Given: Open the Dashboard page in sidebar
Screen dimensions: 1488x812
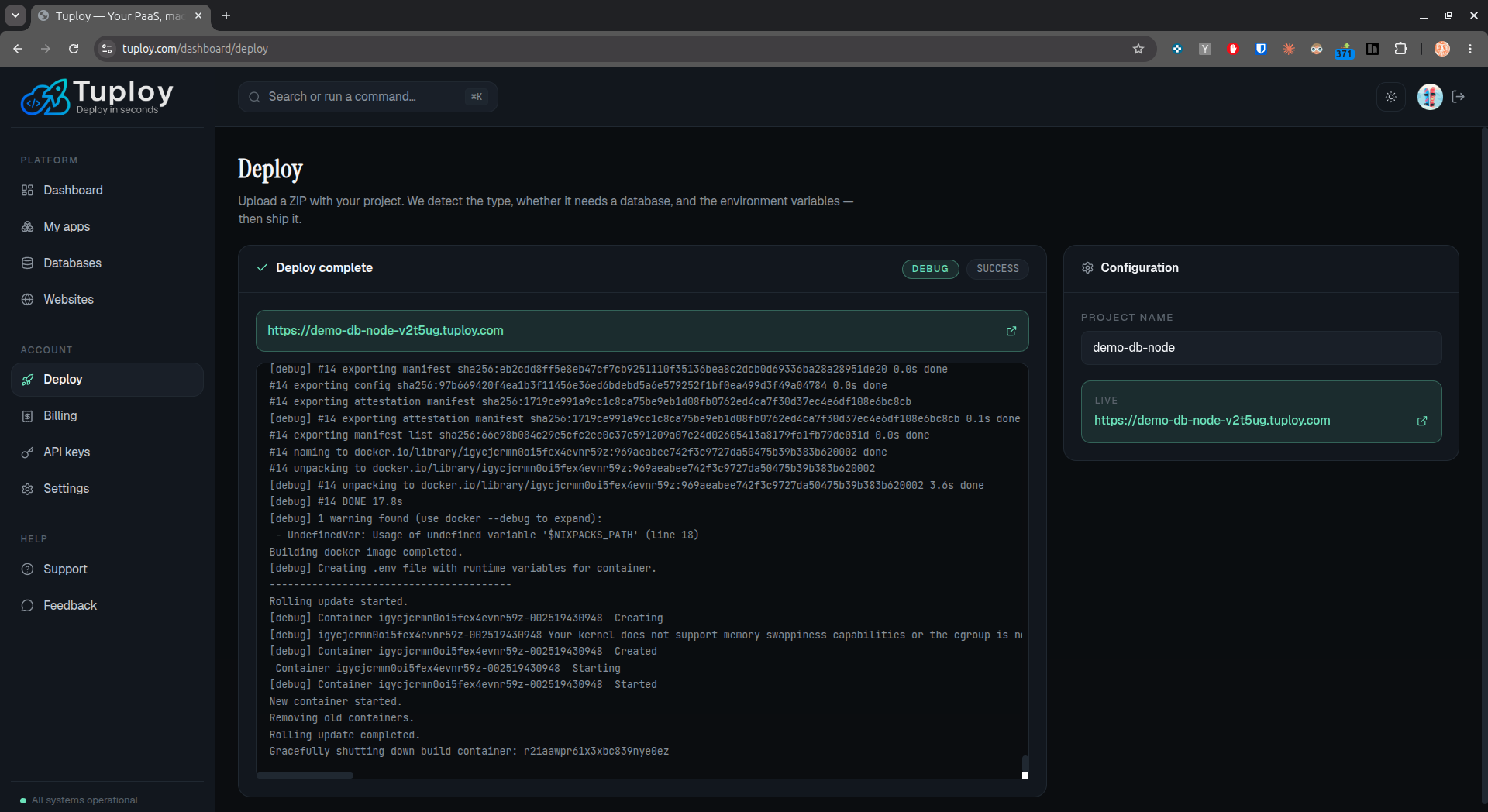Looking at the screenshot, I should [x=107, y=191].
